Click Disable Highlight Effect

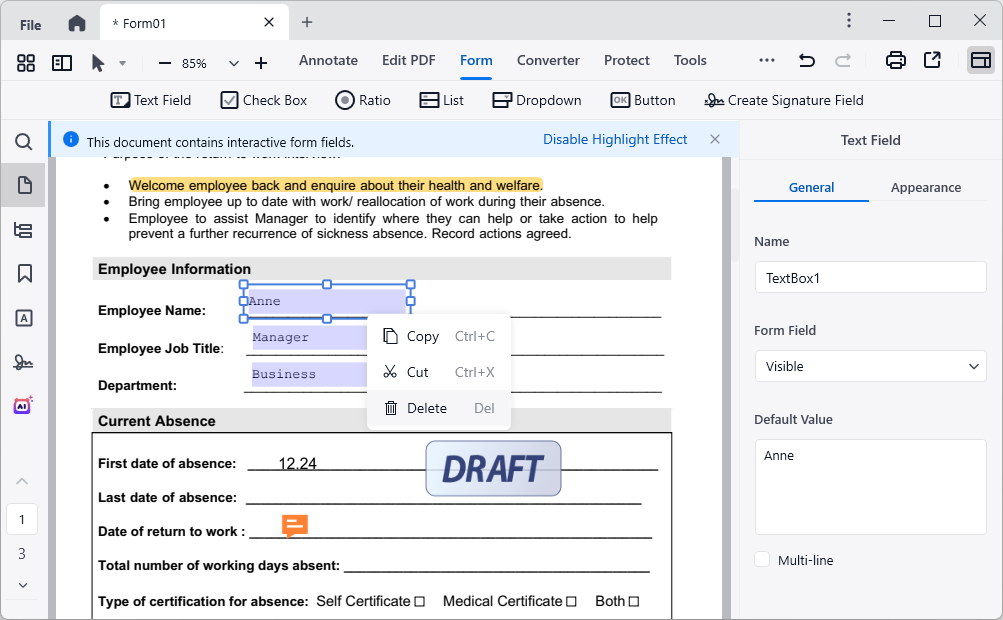pyautogui.click(x=615, y=139)
